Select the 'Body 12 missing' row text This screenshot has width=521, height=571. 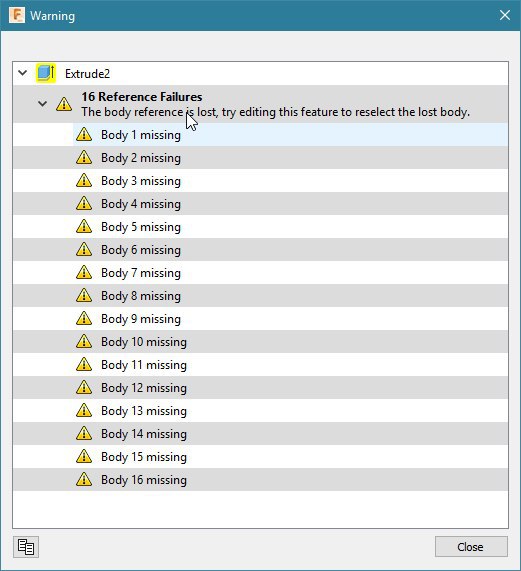point(144,387)
